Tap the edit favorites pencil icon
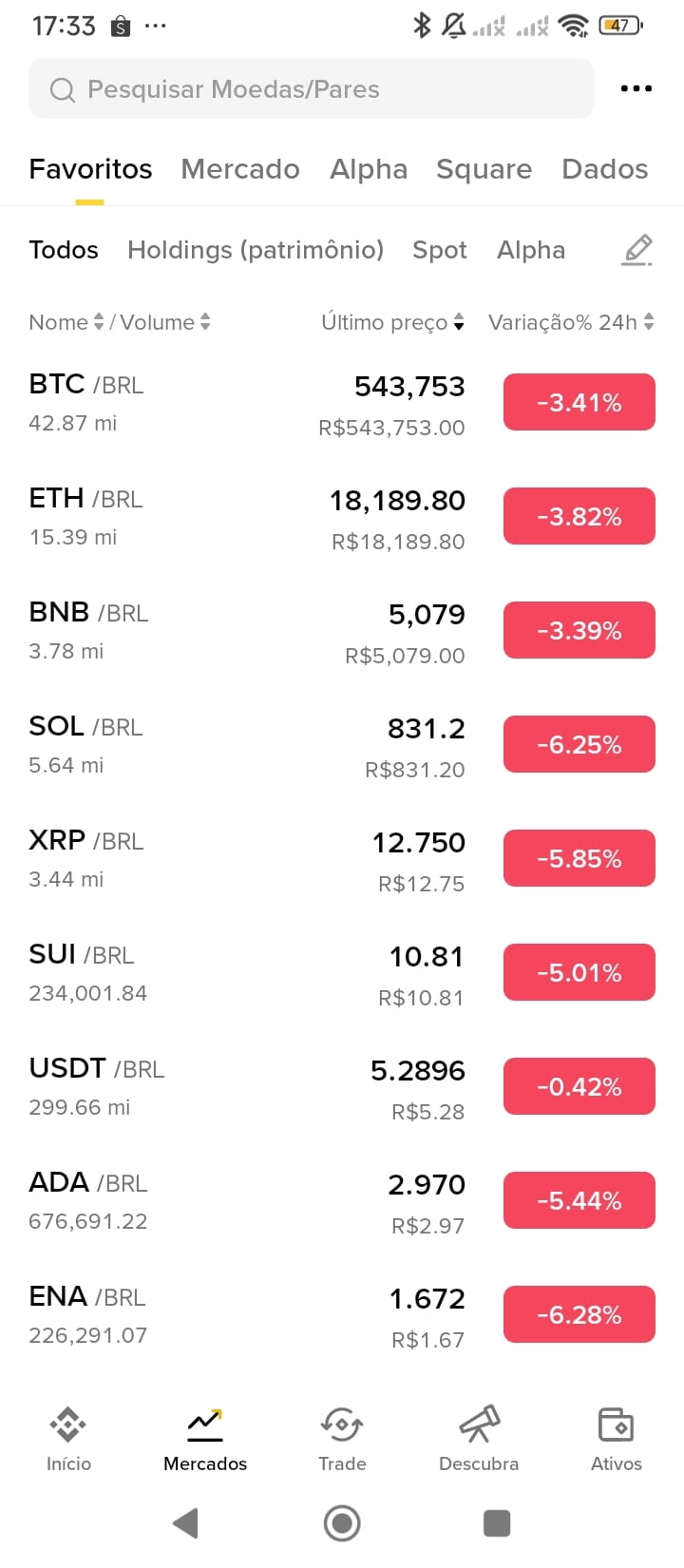 (x=636, y=250)
